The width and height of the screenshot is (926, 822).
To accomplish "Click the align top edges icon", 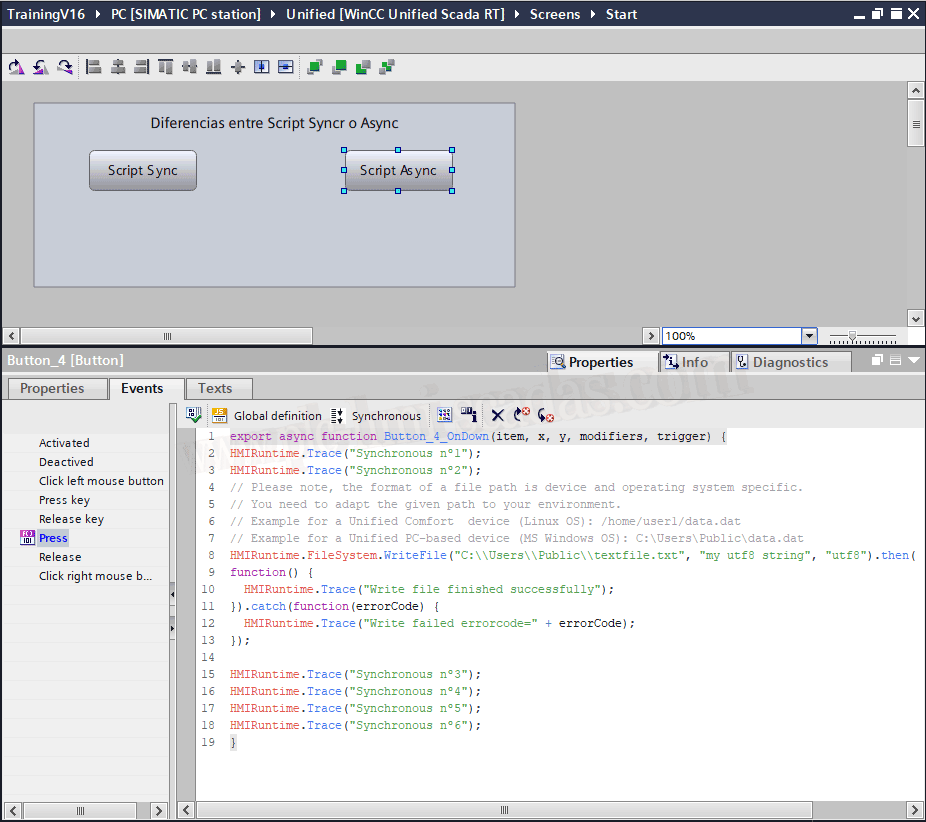I will click(166, 67).
